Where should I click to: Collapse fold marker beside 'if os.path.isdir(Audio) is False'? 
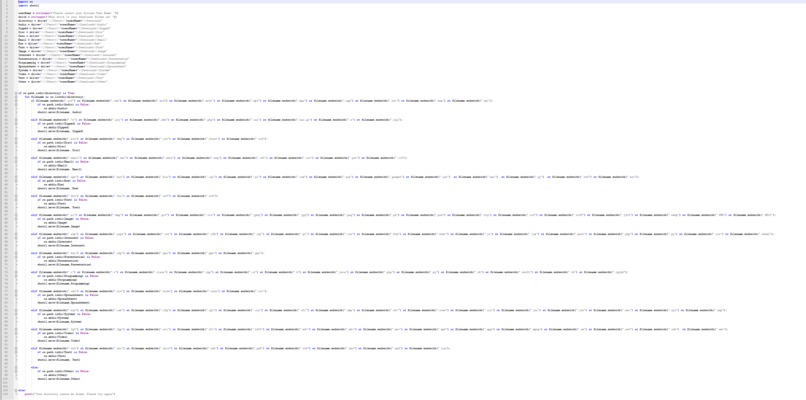[16, 104]
